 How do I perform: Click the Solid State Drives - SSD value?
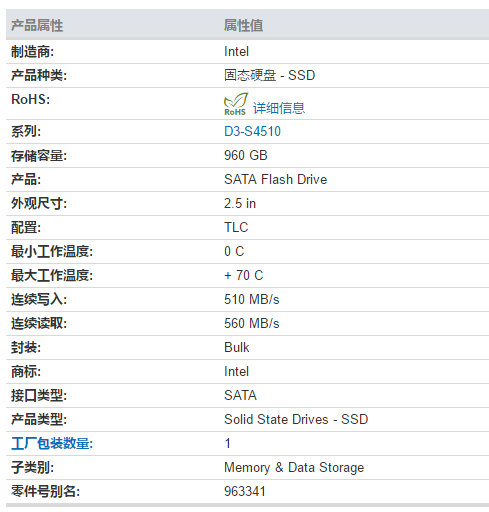296,419
